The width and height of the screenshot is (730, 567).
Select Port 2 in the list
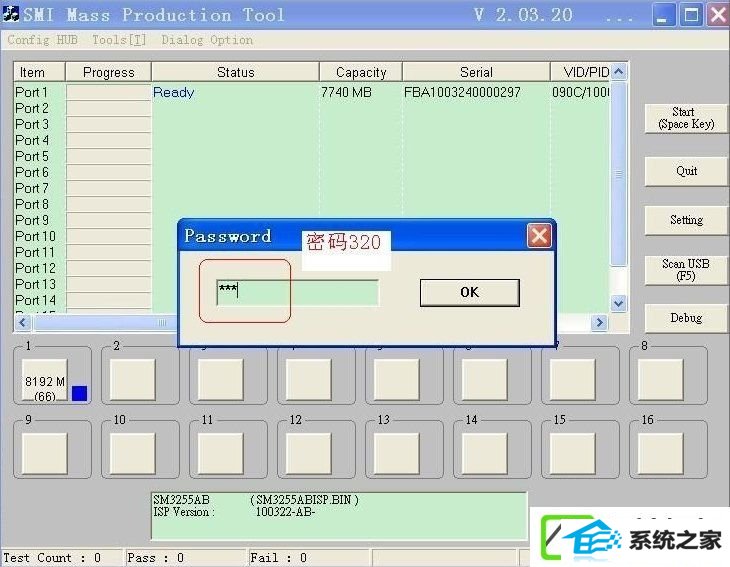coord(32,108)
